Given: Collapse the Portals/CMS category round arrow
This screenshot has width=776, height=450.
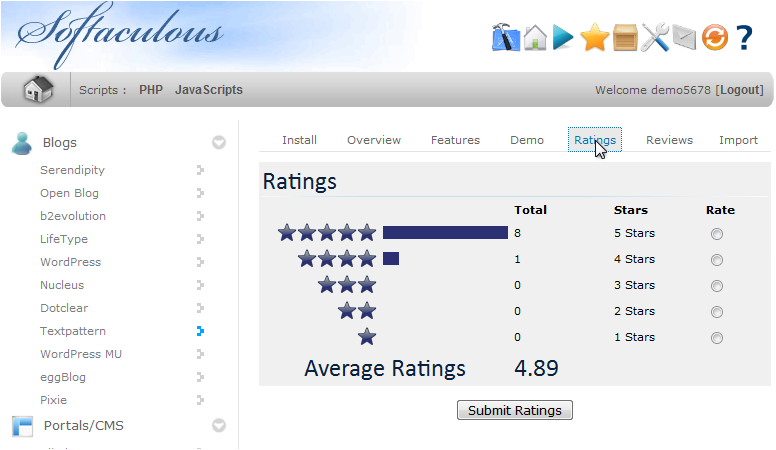Looking at the screenshot, I should (219, 426).
